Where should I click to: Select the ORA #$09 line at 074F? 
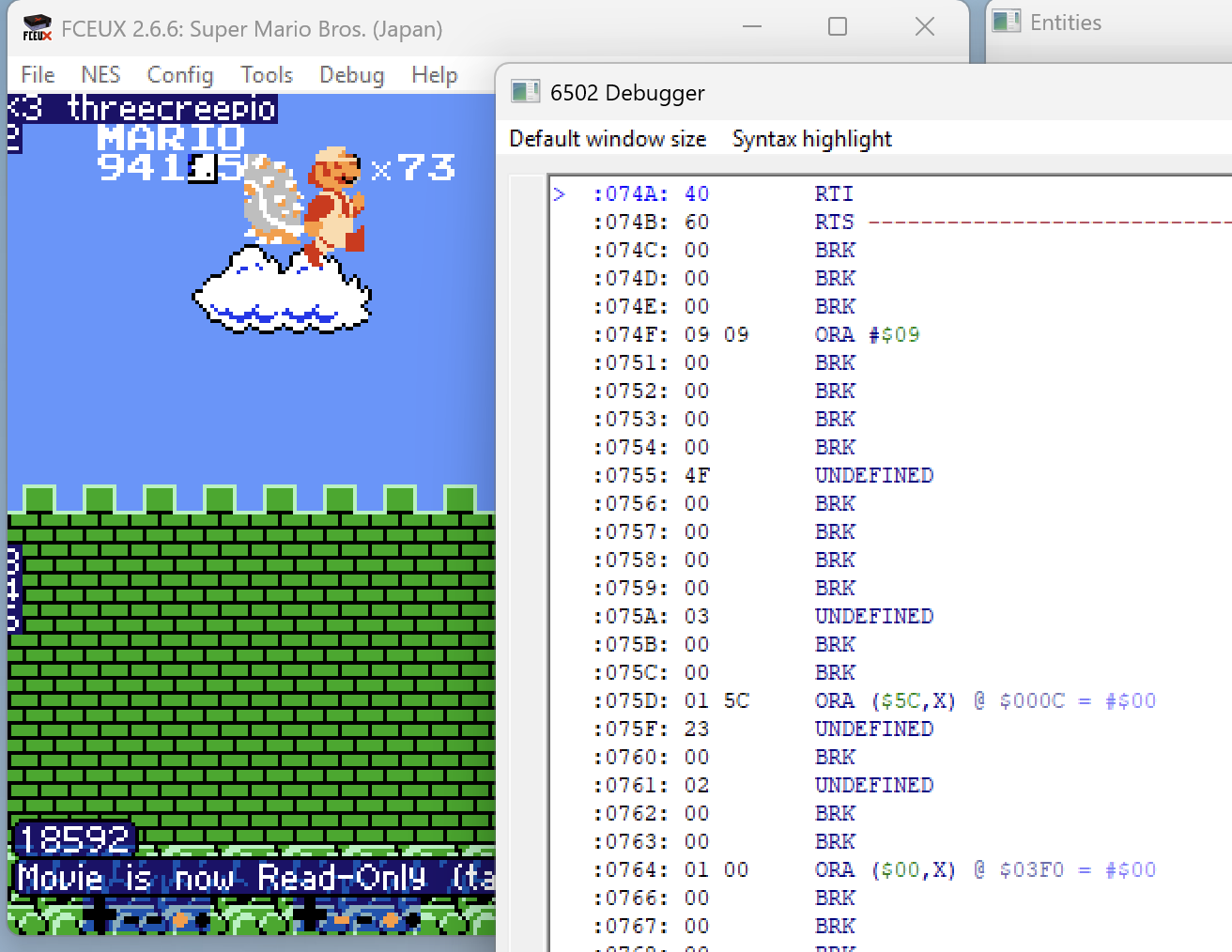(x=866, y=335)
